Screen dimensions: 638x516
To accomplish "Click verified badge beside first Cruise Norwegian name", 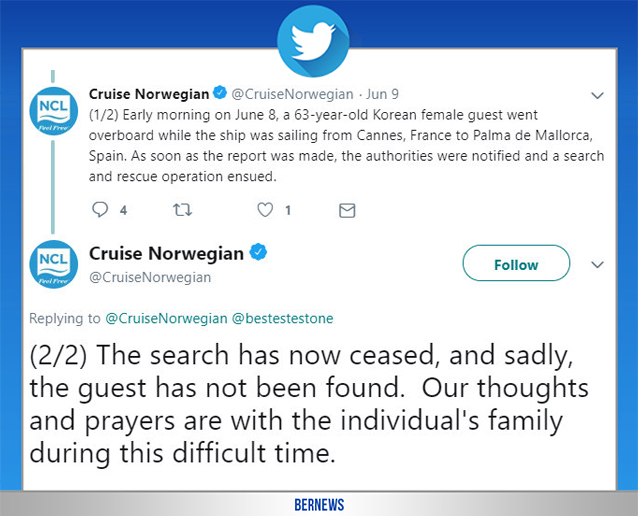I will (x=220, y=94).
